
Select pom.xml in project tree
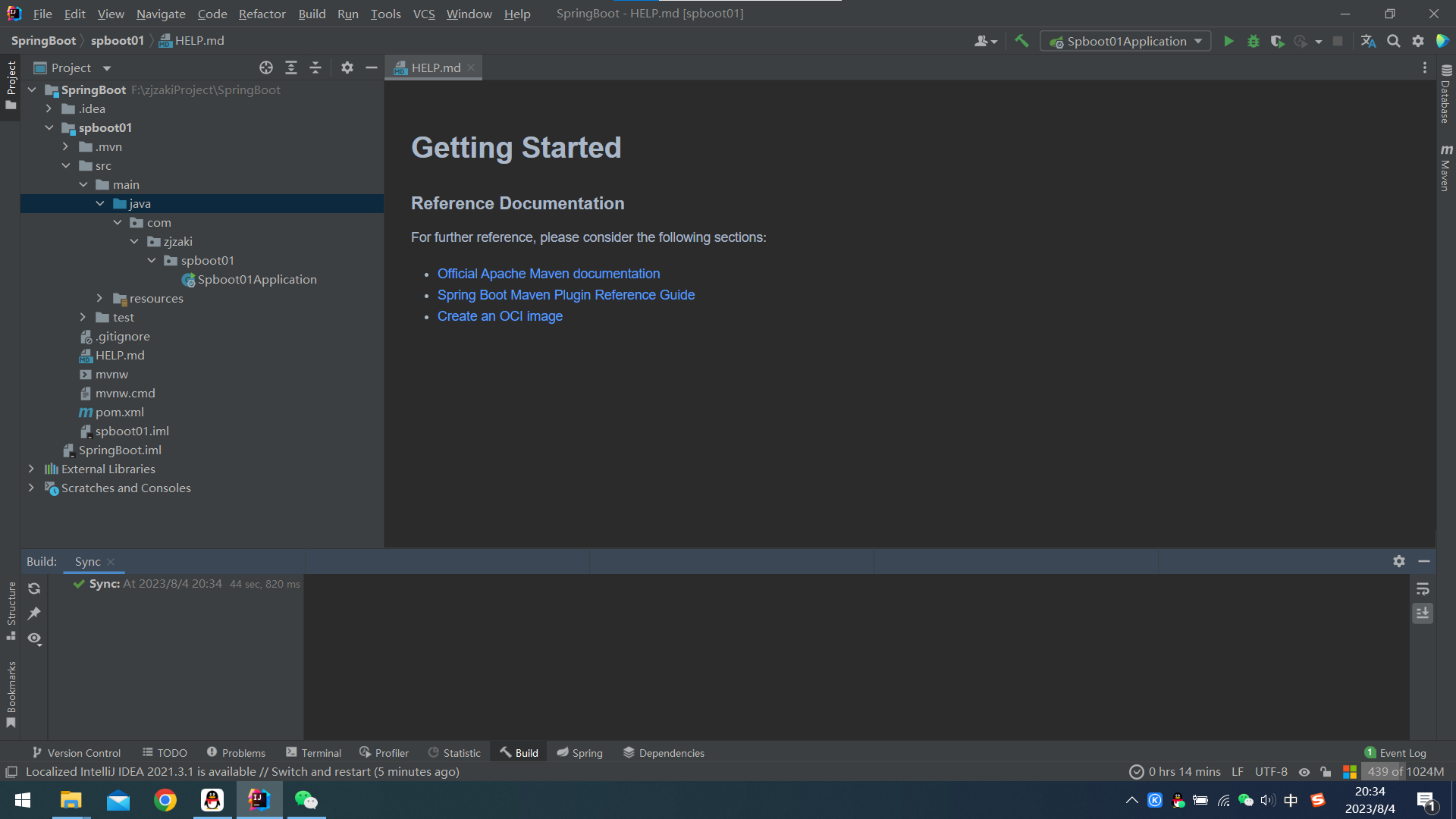click(119, 412)
